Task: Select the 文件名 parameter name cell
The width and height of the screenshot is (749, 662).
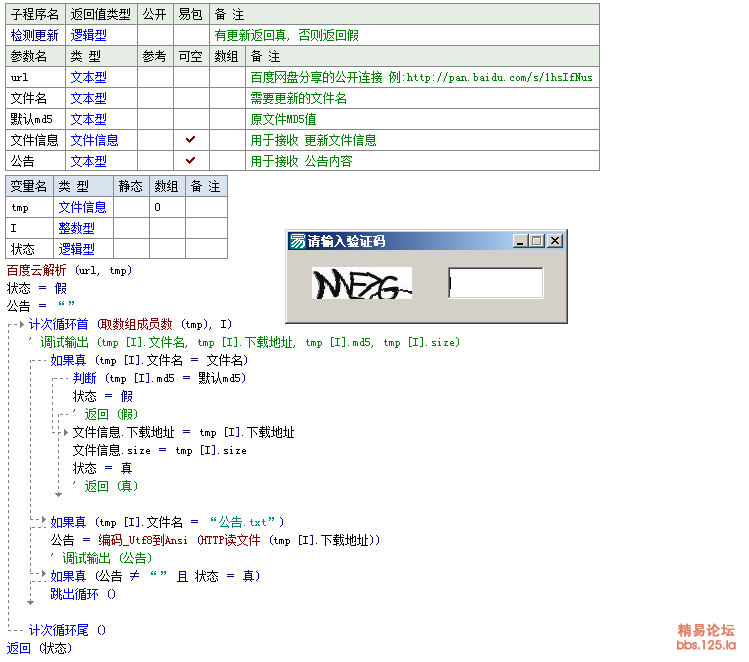Action: pos(35,98)
